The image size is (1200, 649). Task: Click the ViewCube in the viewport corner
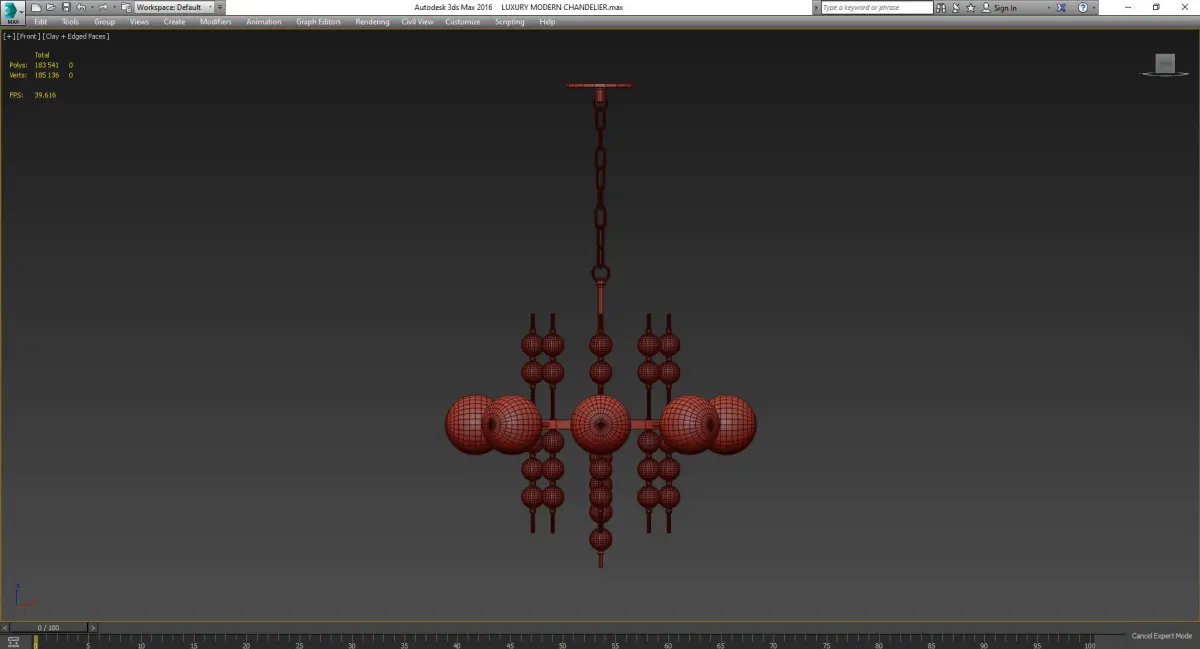(1164, 65)
